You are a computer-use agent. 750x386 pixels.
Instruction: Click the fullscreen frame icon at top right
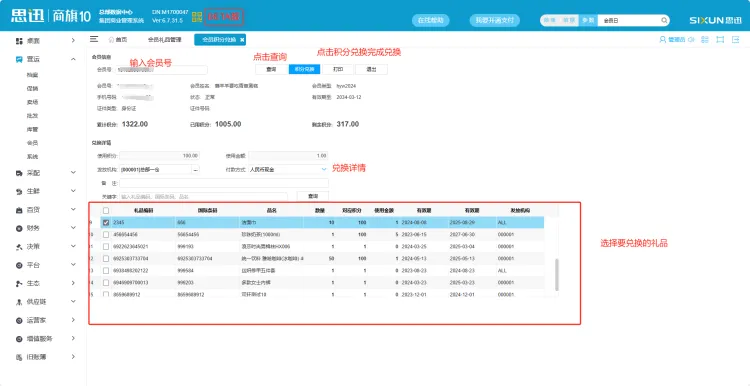click(720, 40)
